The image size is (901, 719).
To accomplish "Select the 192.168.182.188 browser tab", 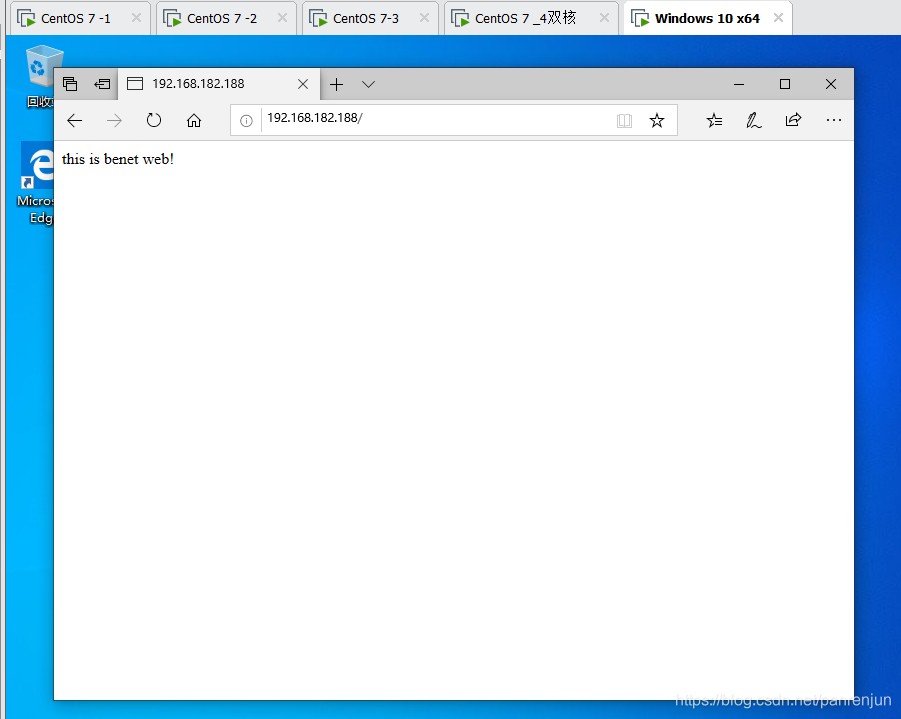I will click(219, 84).
